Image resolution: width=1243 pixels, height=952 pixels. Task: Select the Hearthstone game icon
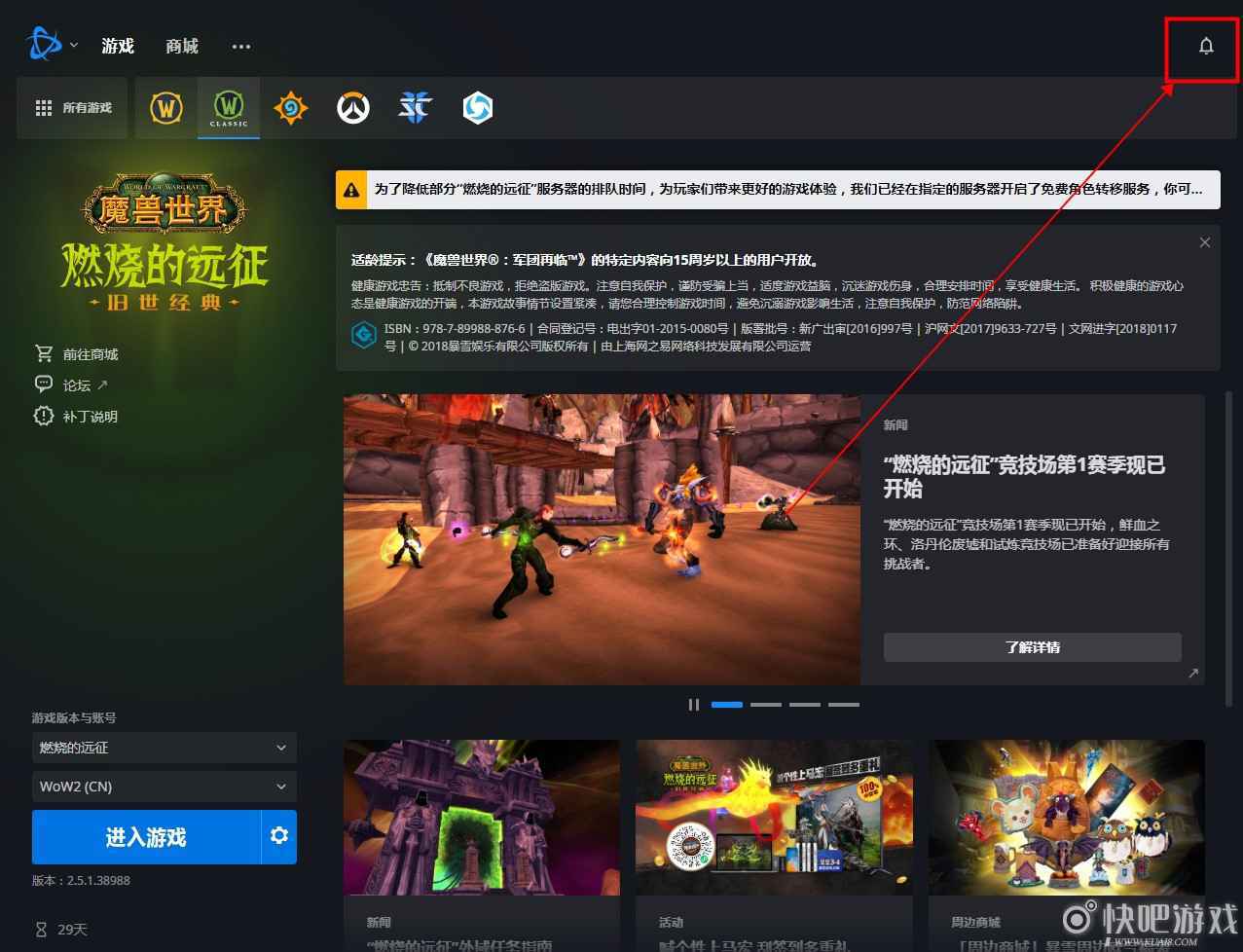click(291, 108)
